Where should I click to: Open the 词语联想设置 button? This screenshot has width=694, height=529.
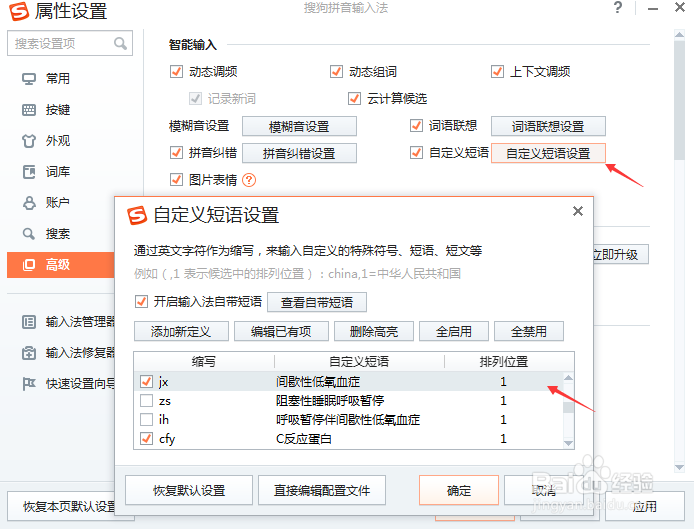click(x=548, y=127)
